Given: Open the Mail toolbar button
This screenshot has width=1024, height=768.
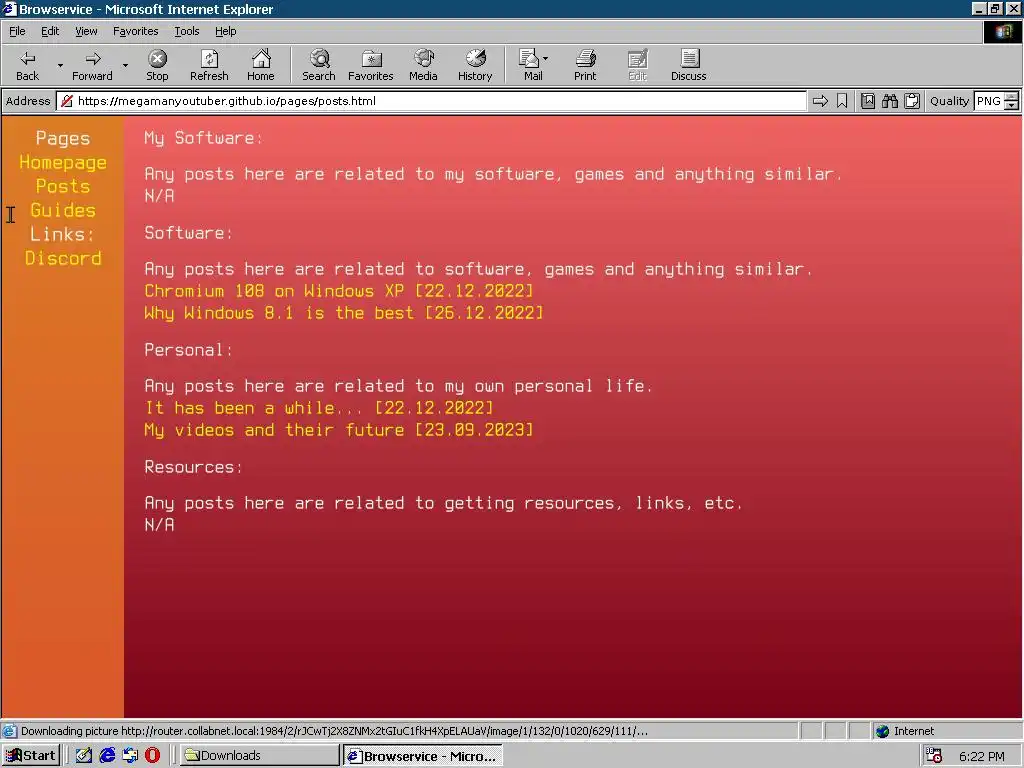Looking at the screenshot, I should coord(530,65).
